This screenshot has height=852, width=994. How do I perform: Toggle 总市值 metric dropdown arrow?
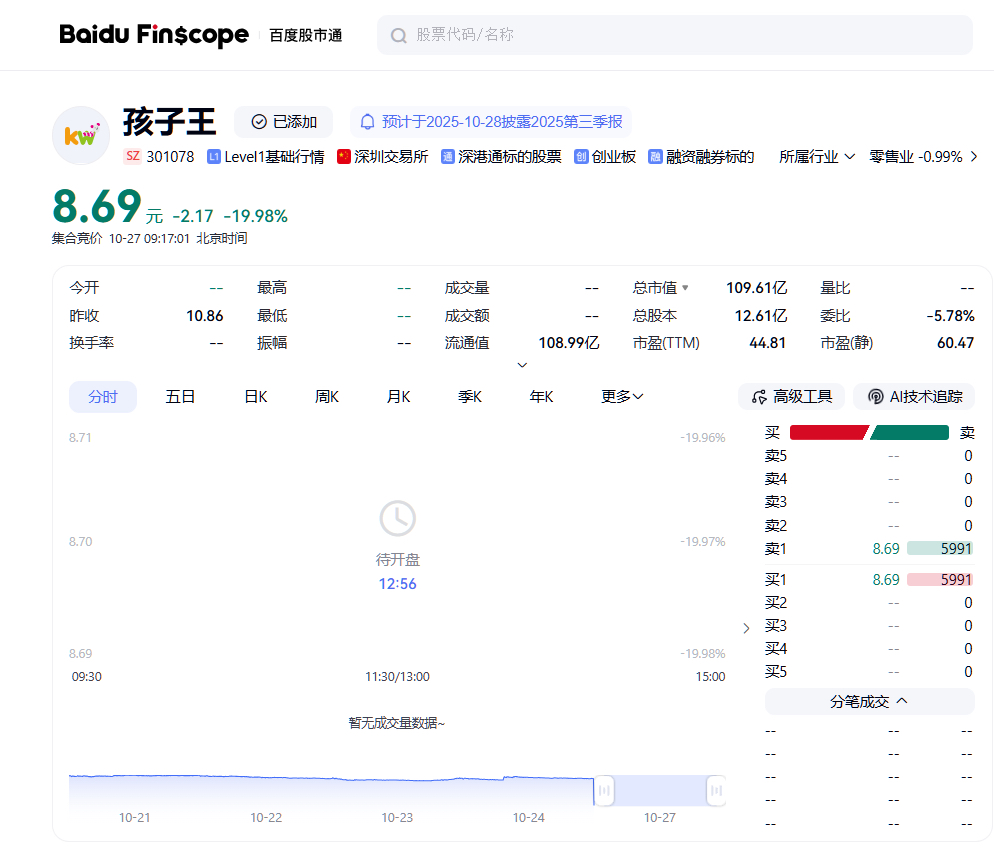tap(685, 288)
